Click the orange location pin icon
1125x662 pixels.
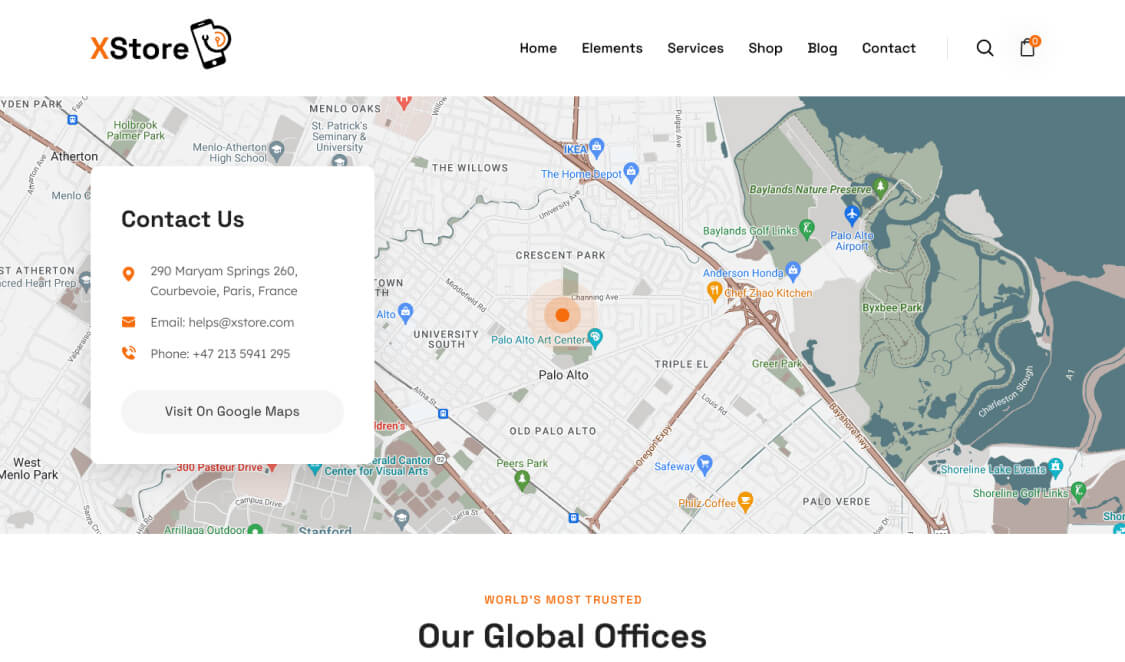pyautogui.click(x=128, y=273)
